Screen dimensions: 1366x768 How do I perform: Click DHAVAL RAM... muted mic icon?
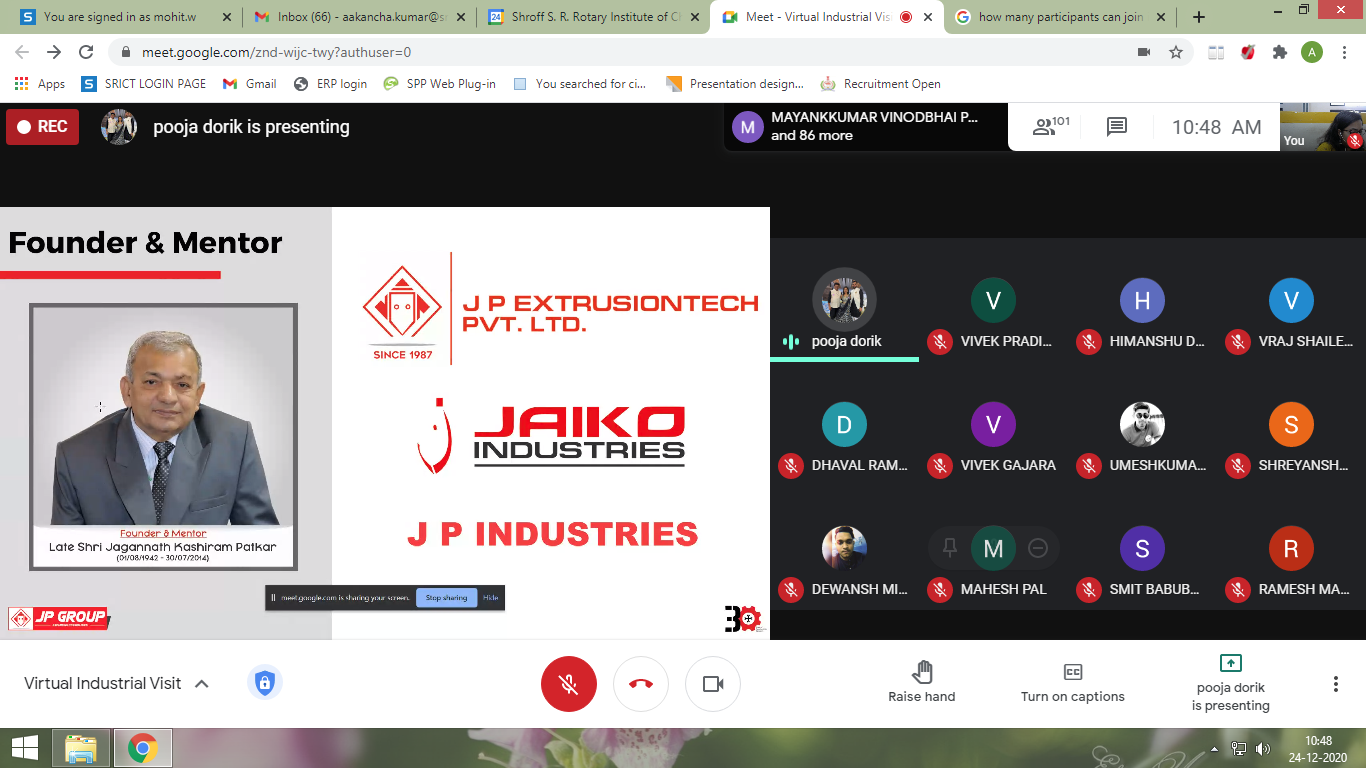coord(791,466)
